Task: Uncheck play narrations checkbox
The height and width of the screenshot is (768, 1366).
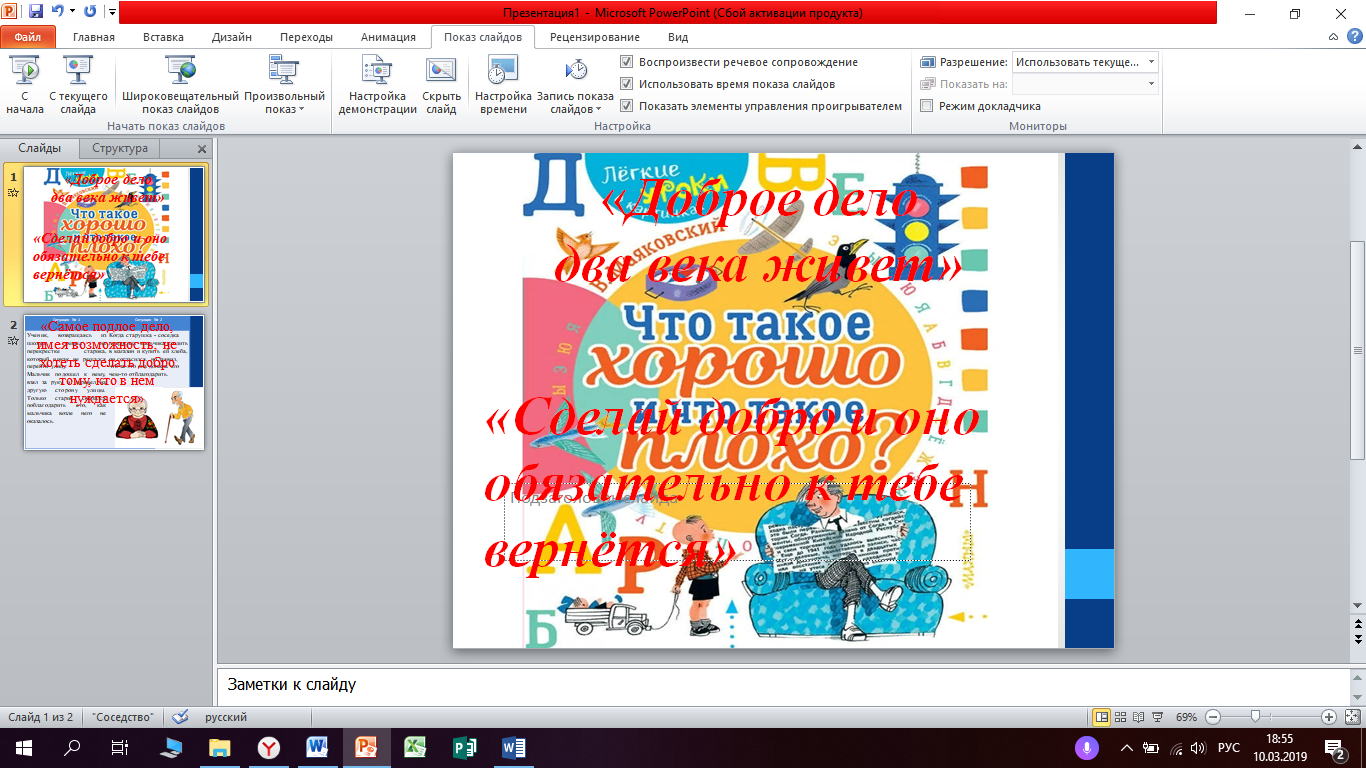Action: (627, 62)
